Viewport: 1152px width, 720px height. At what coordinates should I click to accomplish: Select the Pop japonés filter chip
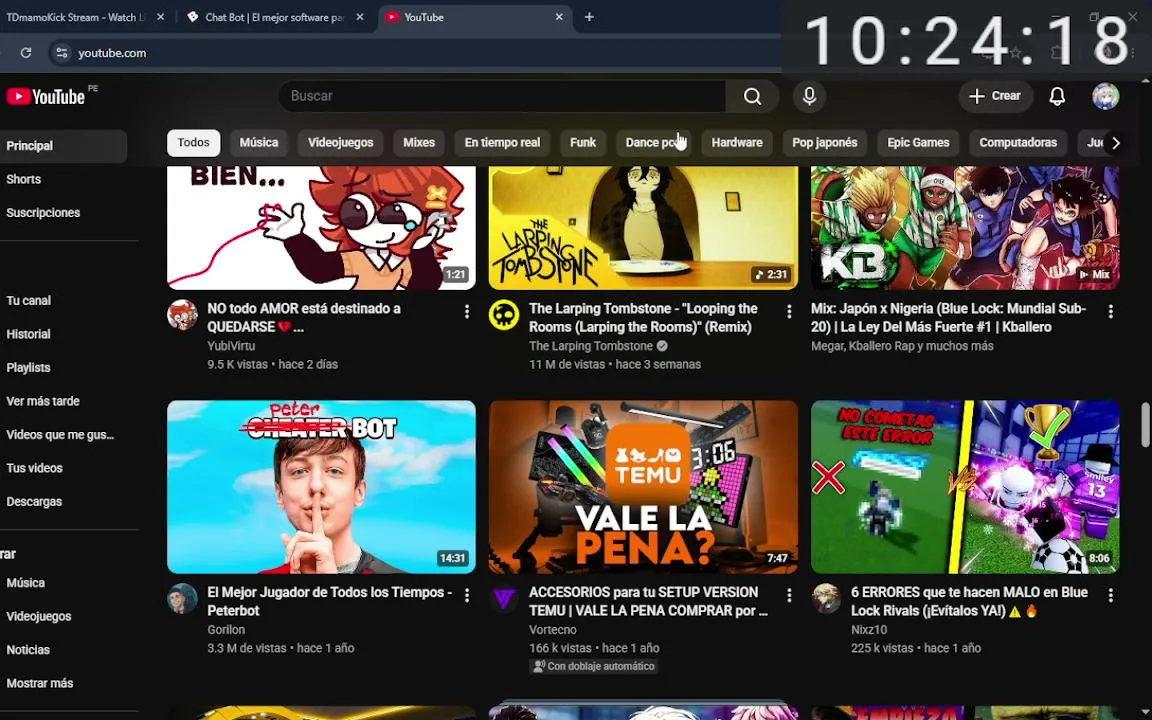tap(824, 143)
